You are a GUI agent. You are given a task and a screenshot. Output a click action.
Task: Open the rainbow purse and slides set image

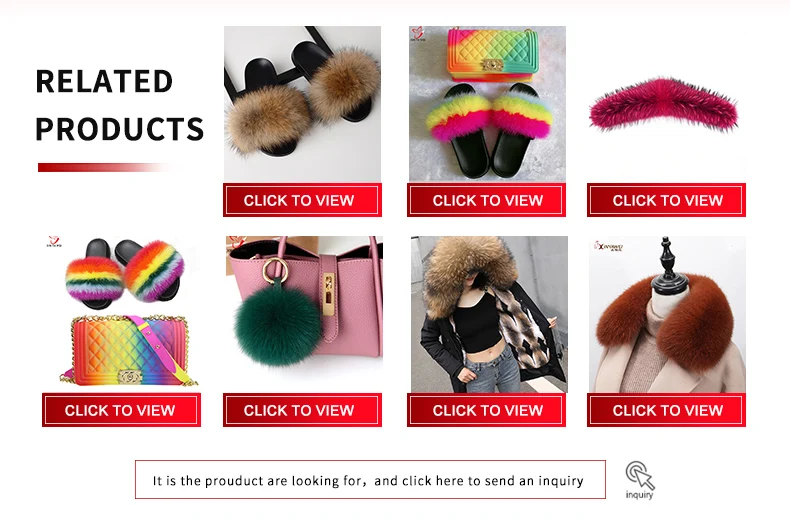(487, 104)
